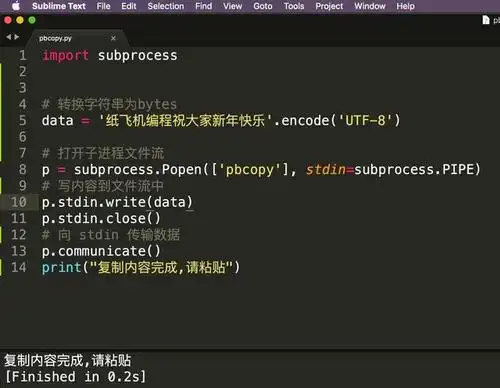Click the 'data' variable on line 5
This screenshot has width=500, height=388.
[58, 120]
